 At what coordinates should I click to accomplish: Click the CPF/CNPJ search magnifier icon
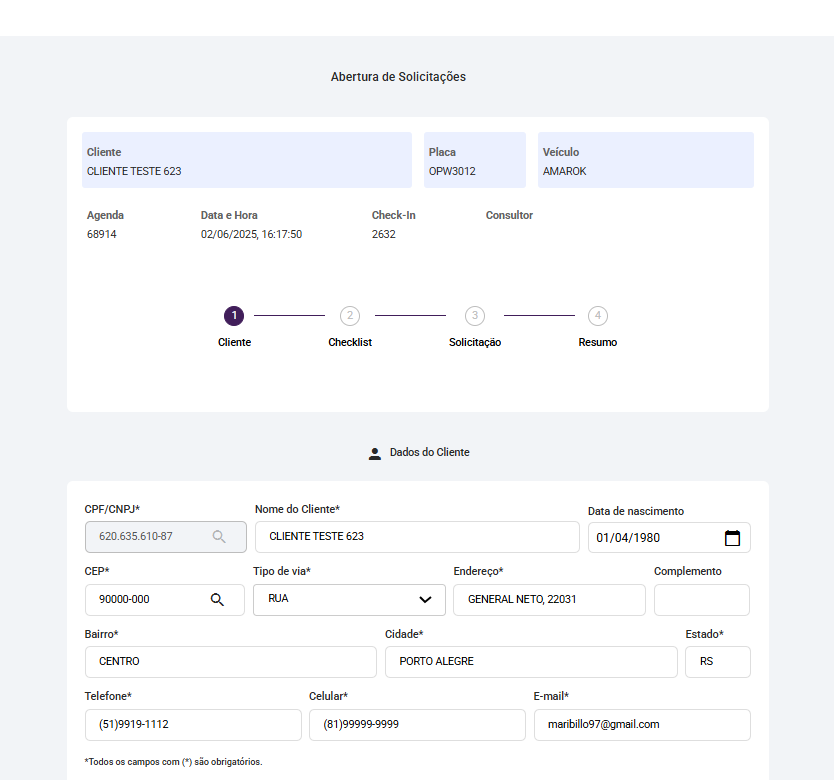pyautogui.click(x=219, y=537)
